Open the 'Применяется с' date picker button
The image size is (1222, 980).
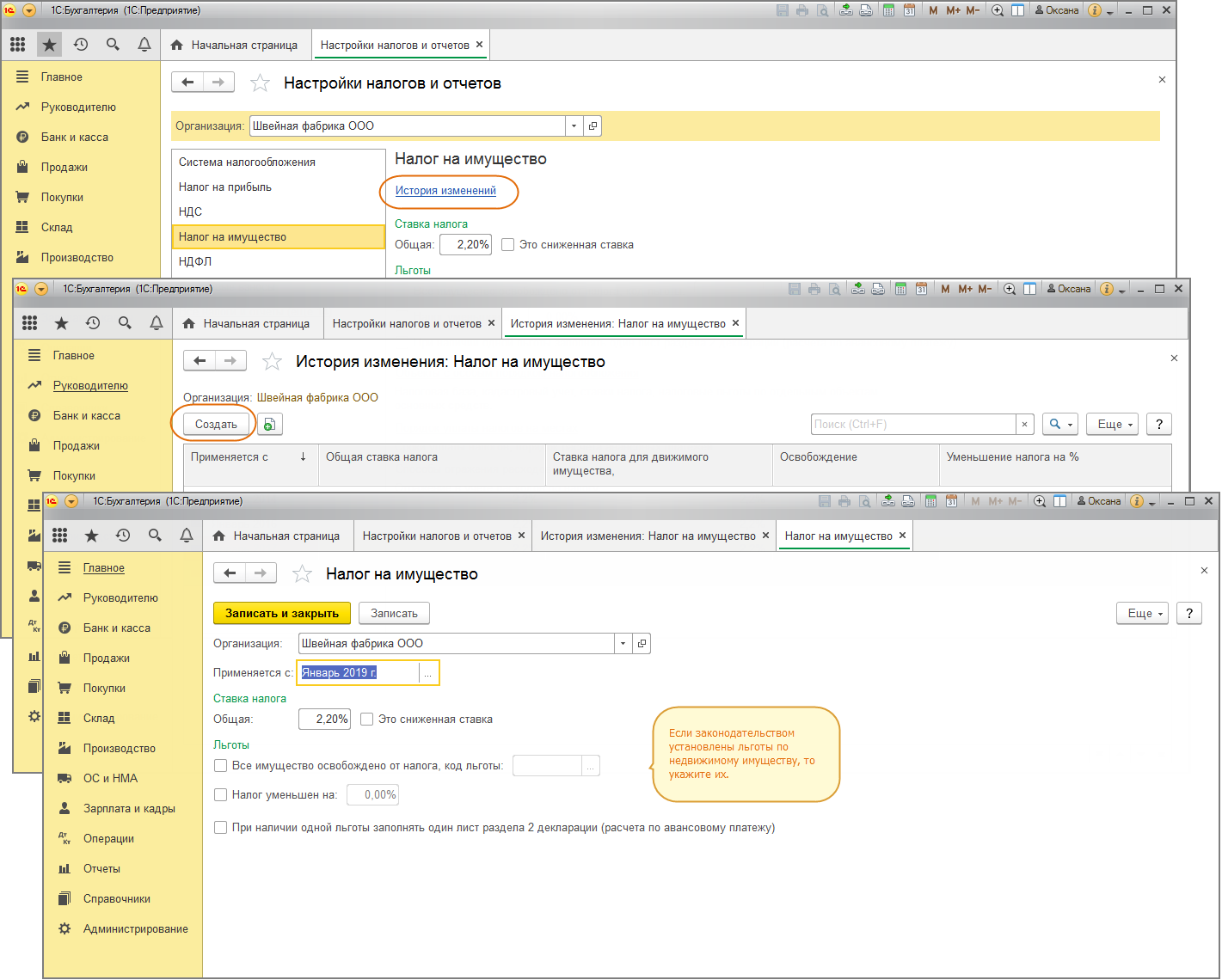pos(428,673)
